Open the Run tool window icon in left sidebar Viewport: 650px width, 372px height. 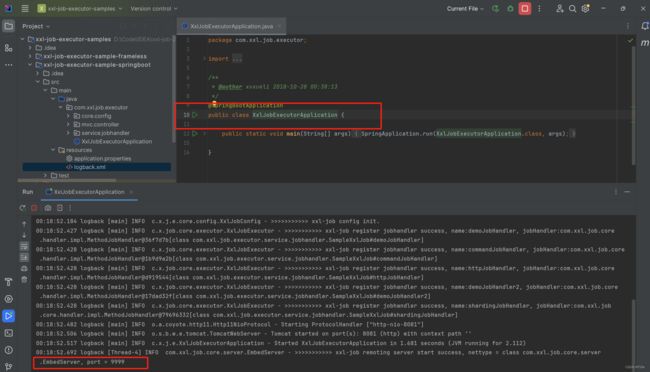point(9,316)
